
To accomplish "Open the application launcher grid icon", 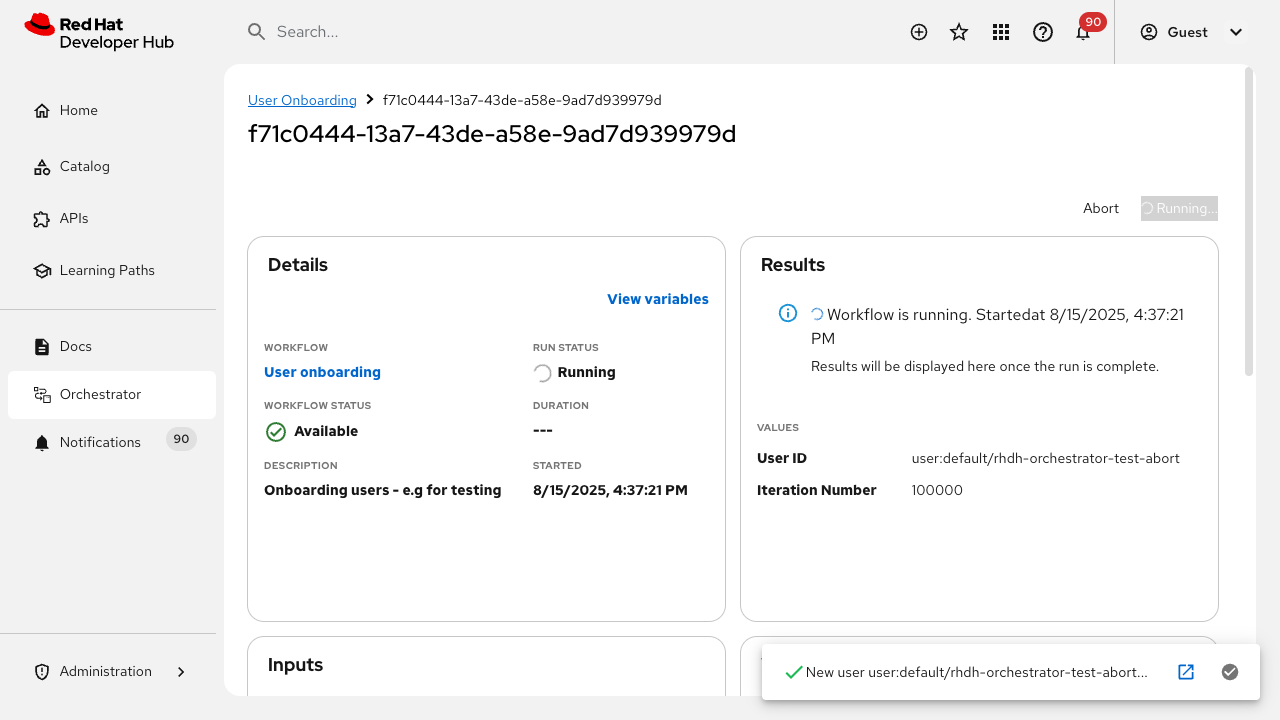I will [x=1001, y=32].
